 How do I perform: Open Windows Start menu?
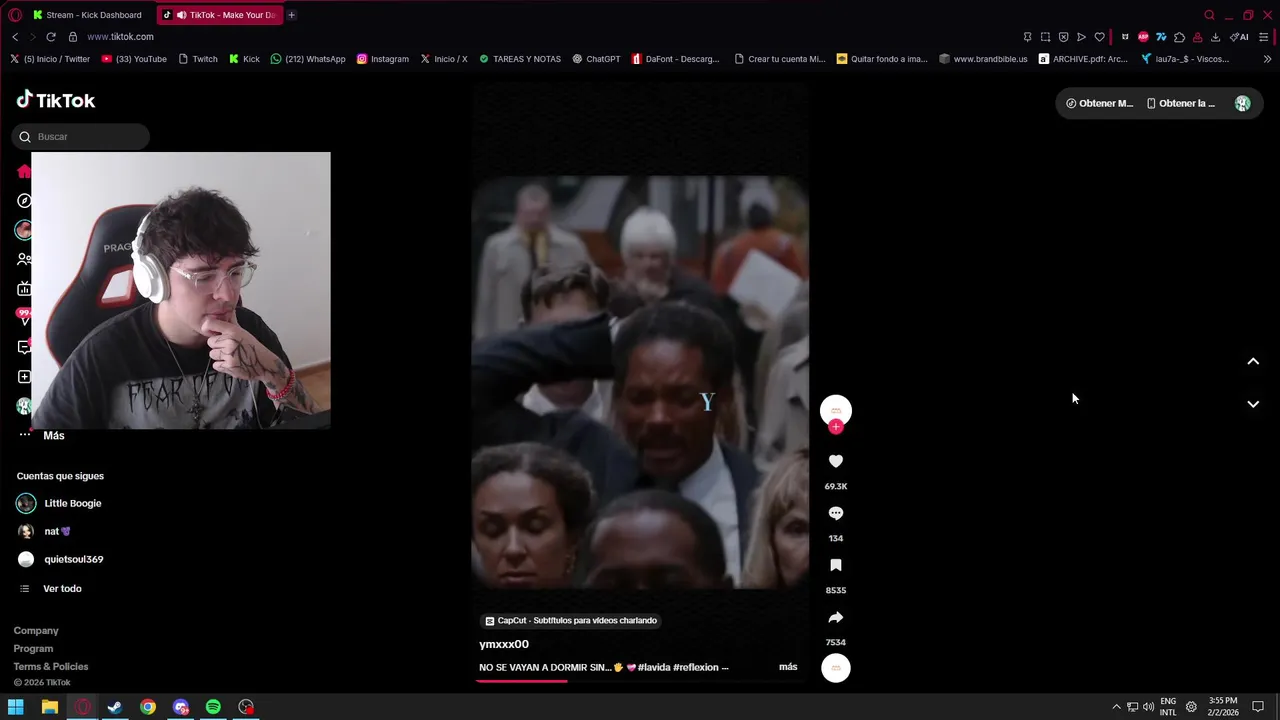pos(16,707)
